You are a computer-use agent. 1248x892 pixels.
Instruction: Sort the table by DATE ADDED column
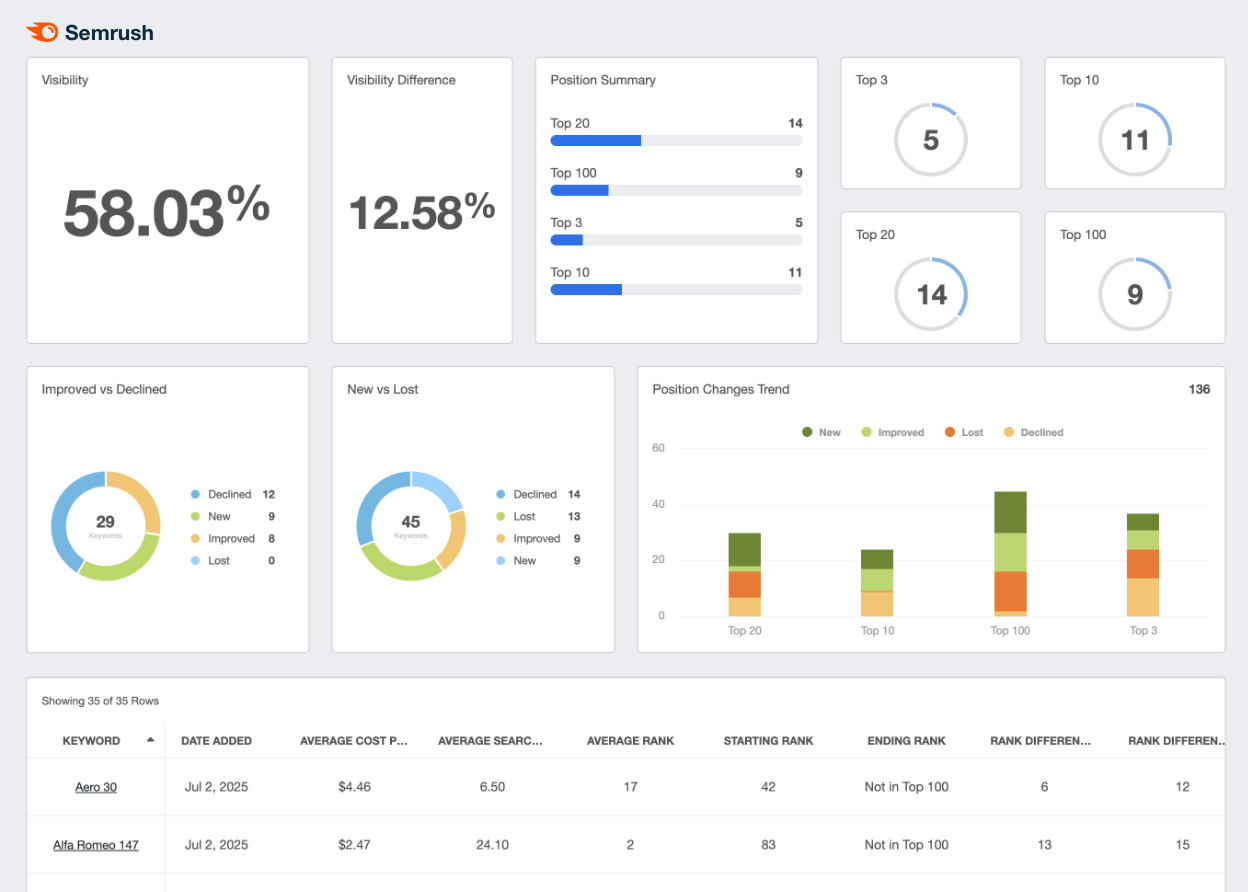(216, 740)
